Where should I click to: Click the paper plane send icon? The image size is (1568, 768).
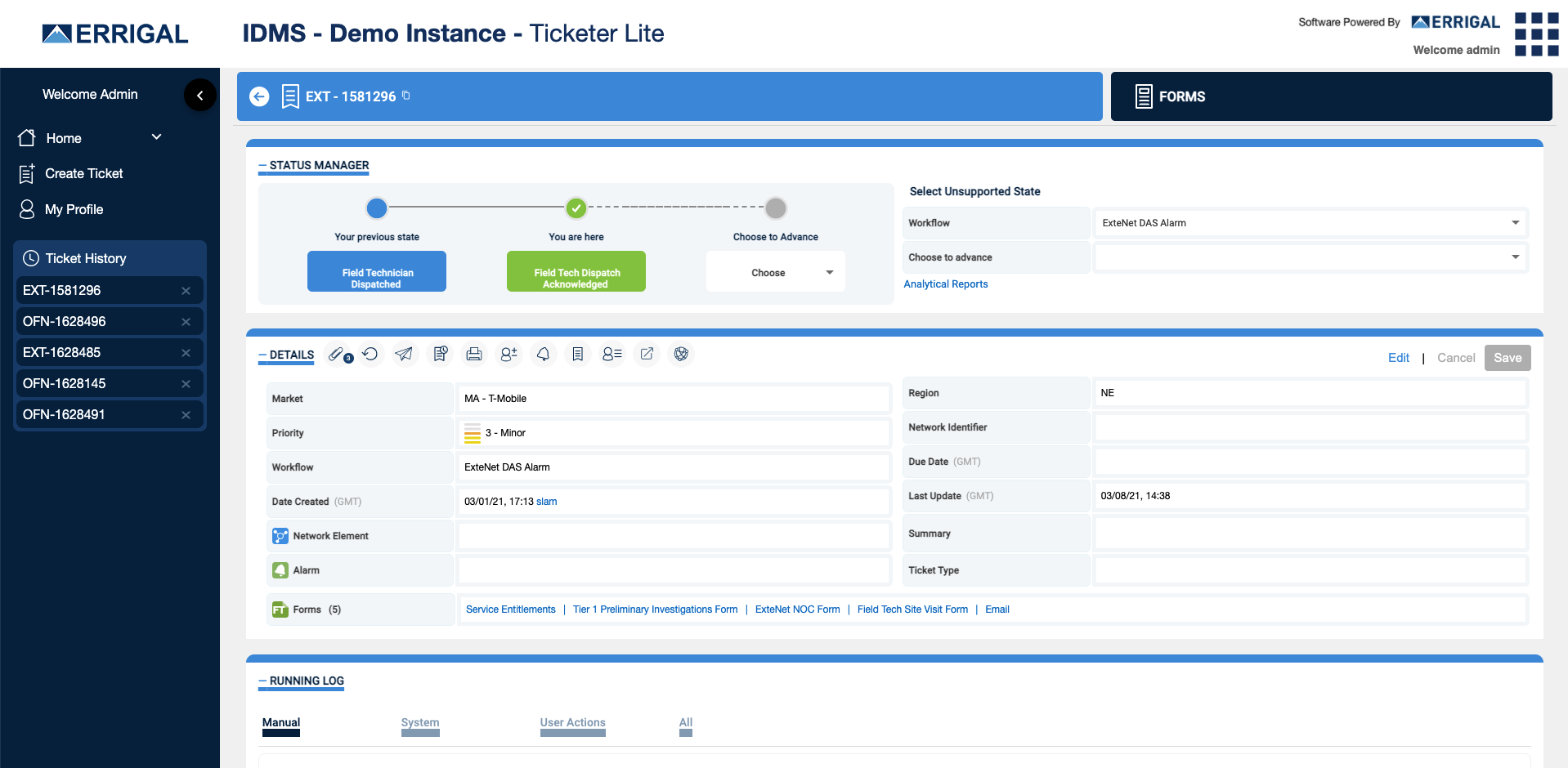pos(404,355)
